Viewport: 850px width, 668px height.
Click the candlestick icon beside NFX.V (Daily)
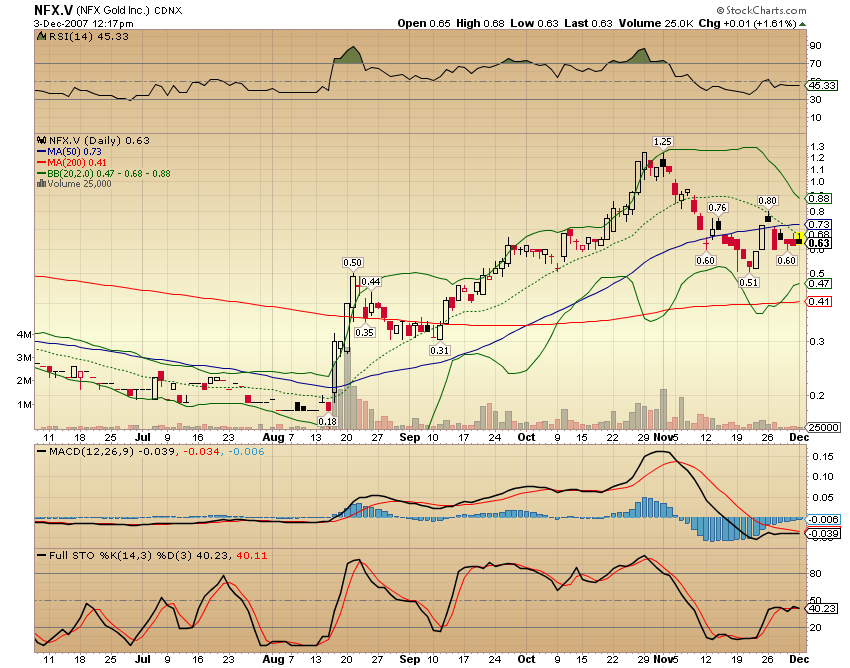[41, 140]
